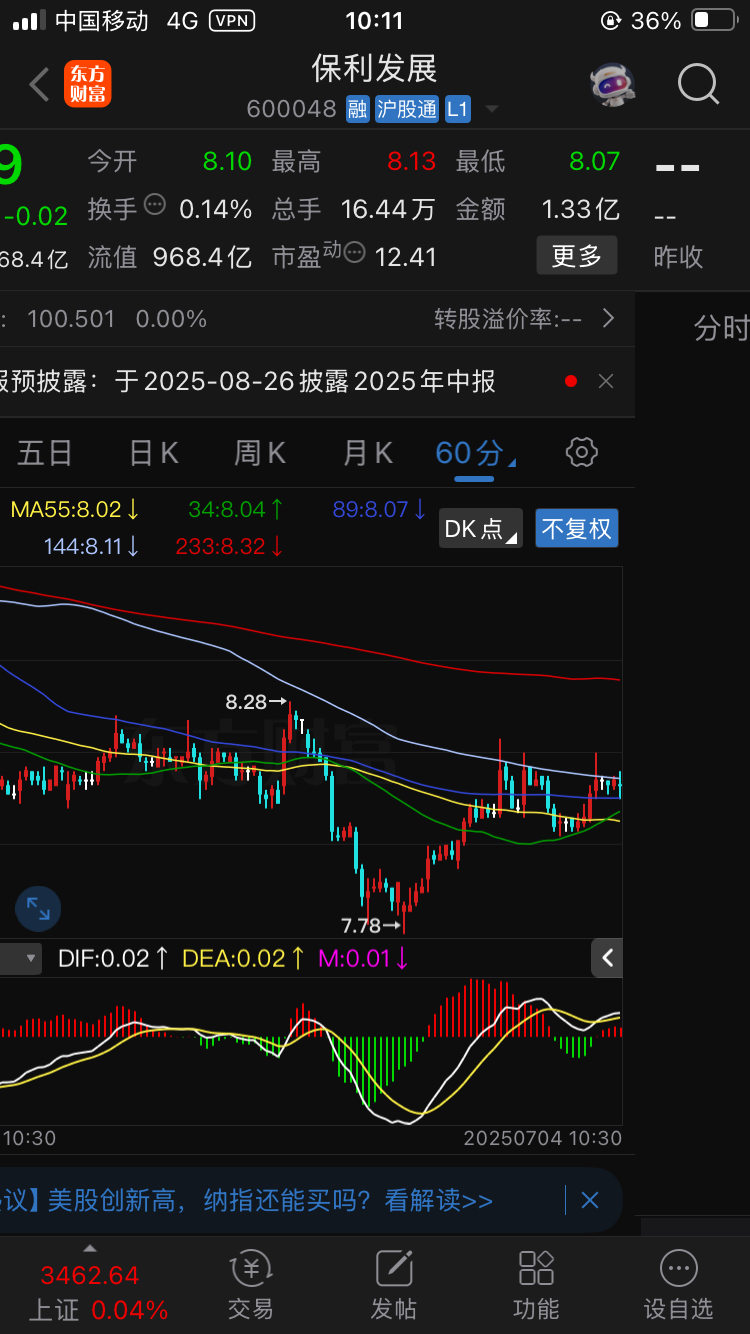Tap 总手 16.44万 value
This screenshot has width=750, height=1334.
click(x=388, y=209)
